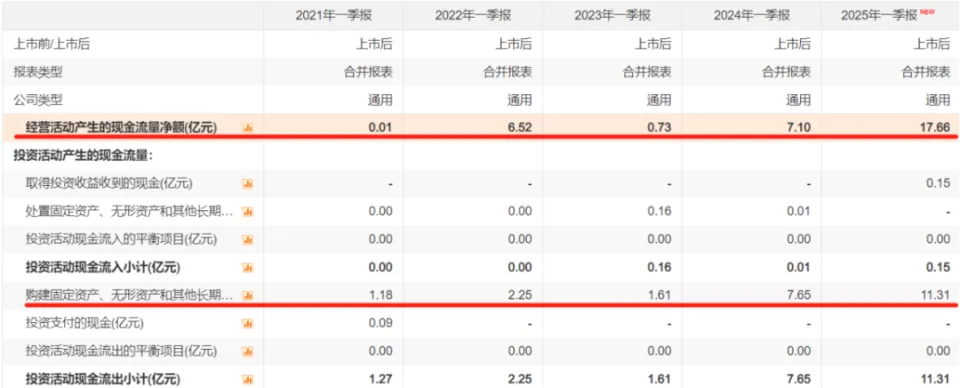The width and height of the screenshot is (960, 388).
Task: Select the 2024年一季报 column header
Action: pos(752,15)
